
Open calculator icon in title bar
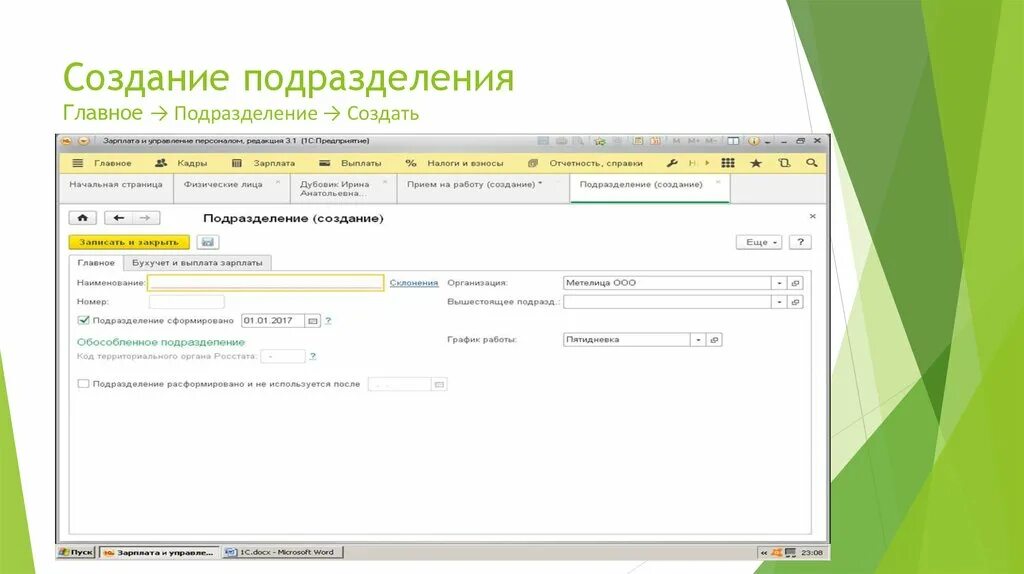tap(637, 141)
